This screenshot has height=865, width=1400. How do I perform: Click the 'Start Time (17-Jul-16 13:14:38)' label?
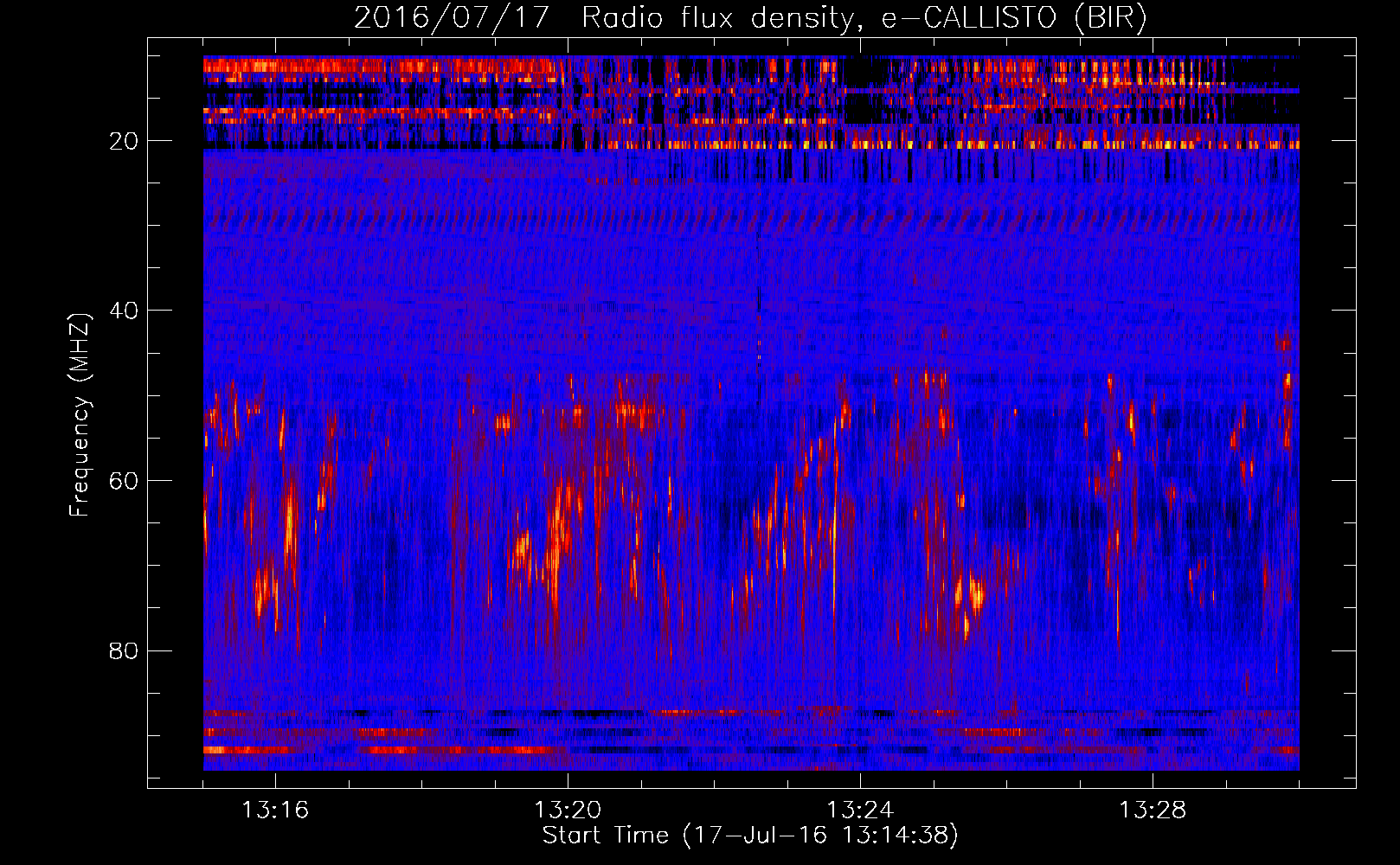click(750, 836)
